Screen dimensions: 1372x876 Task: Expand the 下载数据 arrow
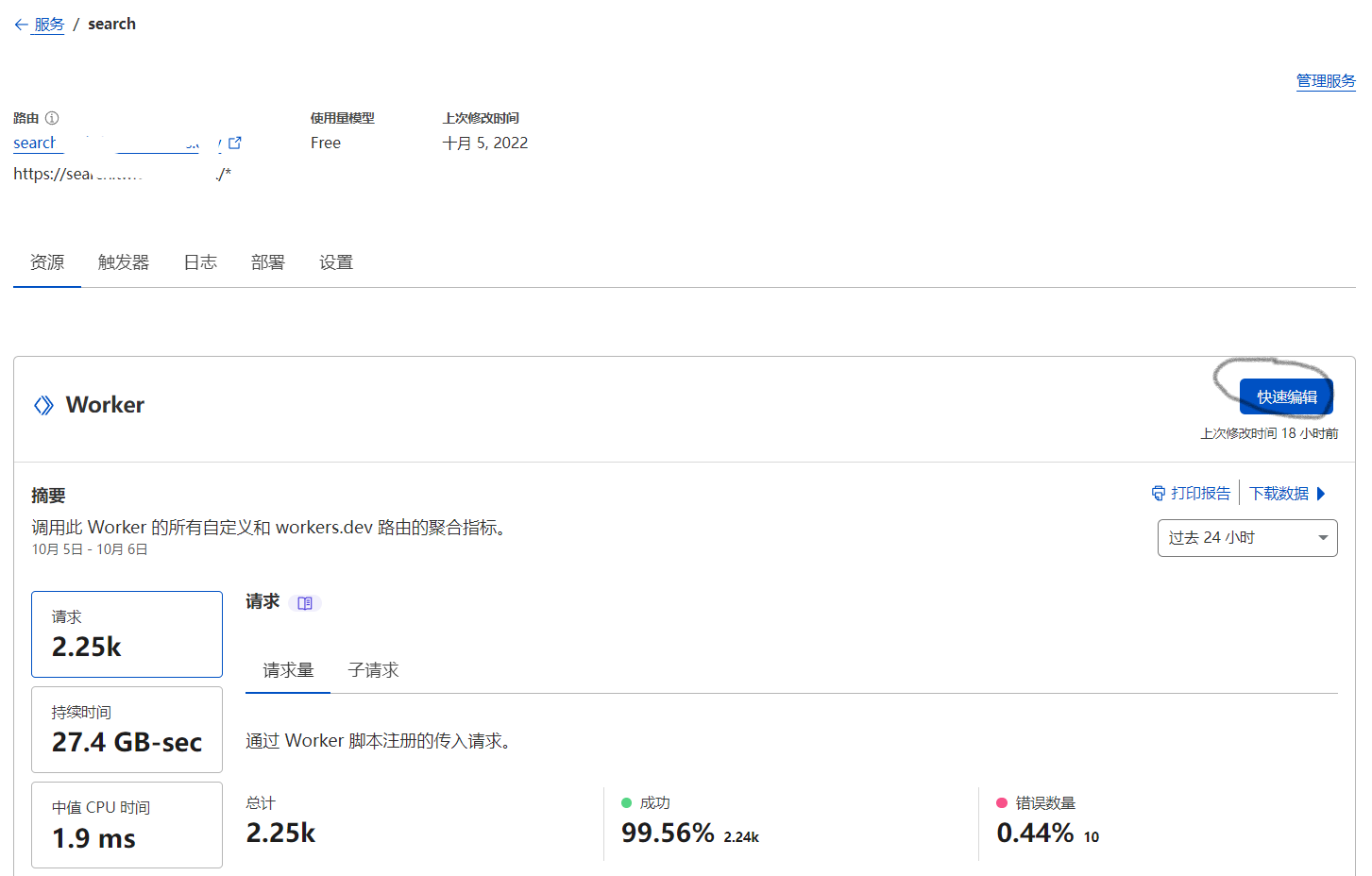1321,494
